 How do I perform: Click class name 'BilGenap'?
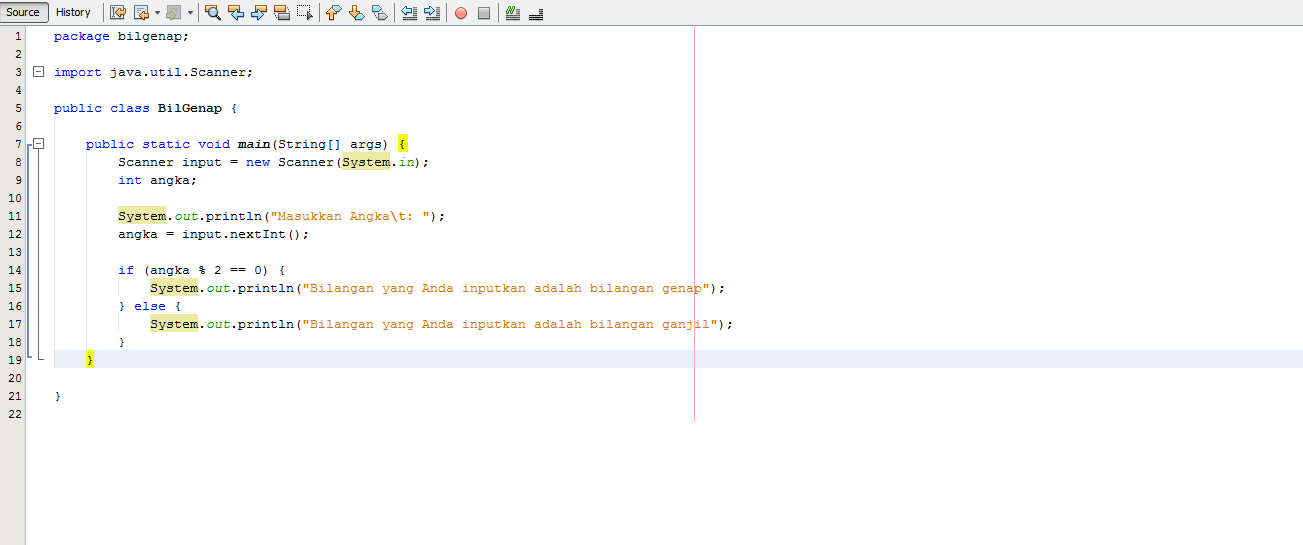190,108
